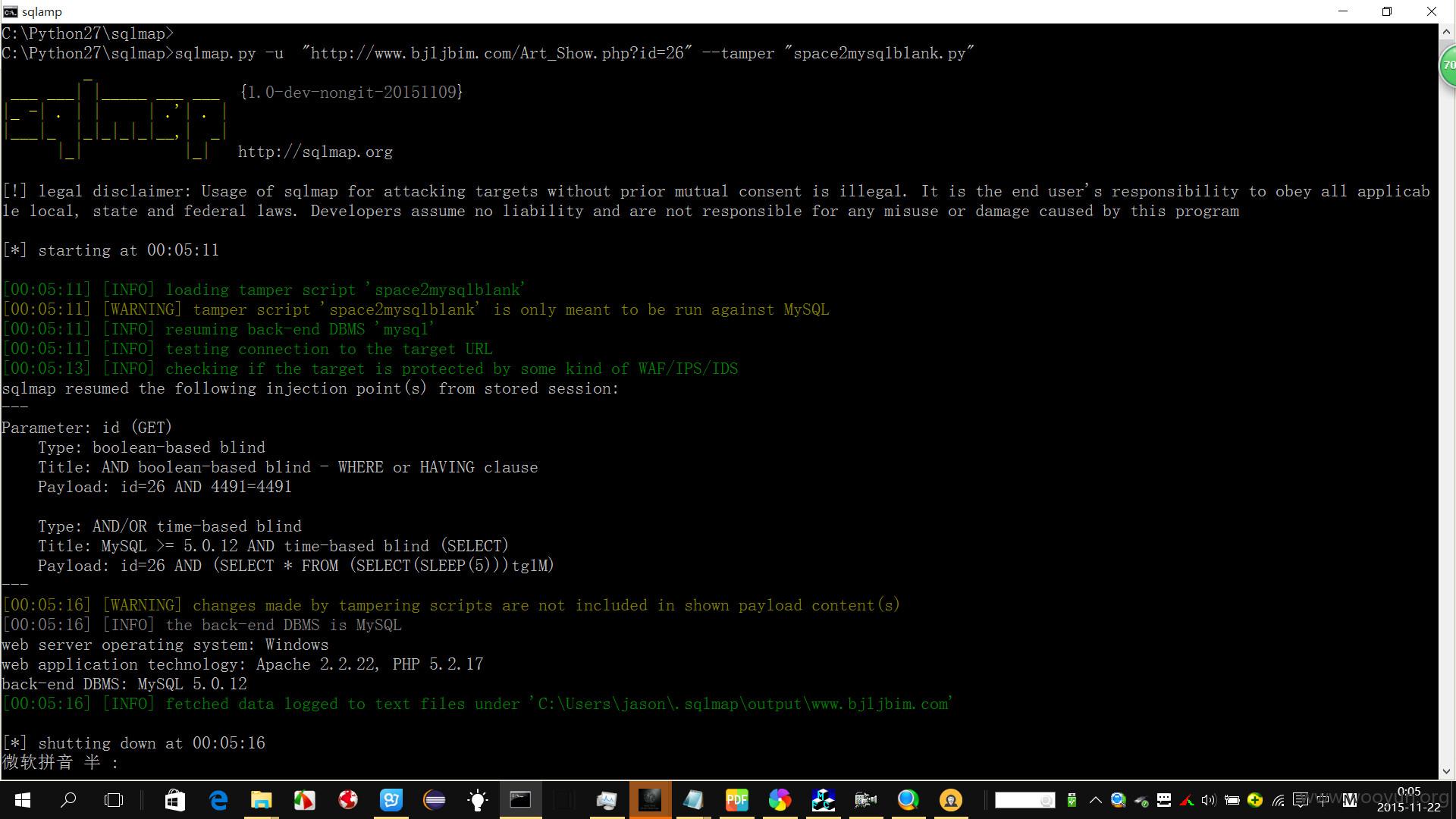Open the taskbar clock and date
1456x819 pixels.
coord(1408,799)
